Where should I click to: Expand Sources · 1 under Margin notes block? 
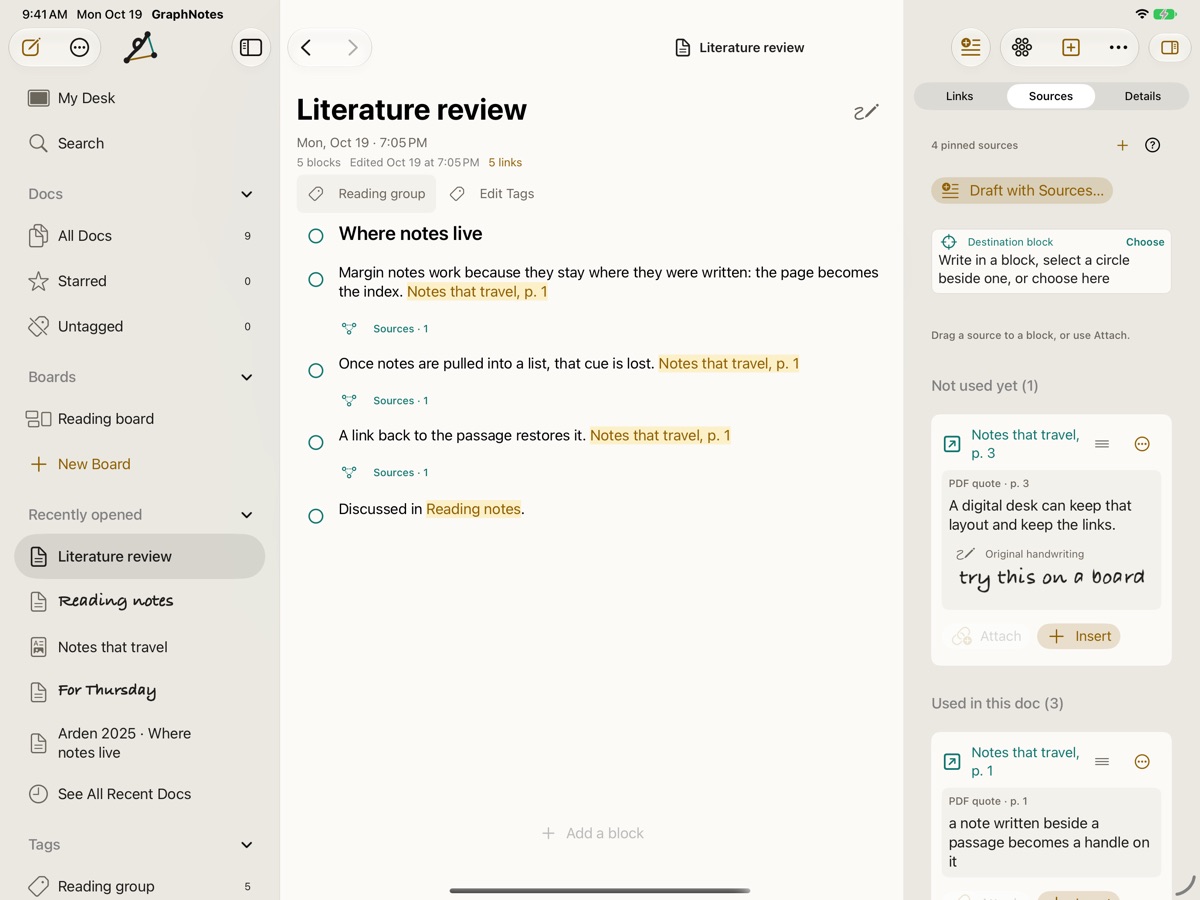click(x=385, y=328)
